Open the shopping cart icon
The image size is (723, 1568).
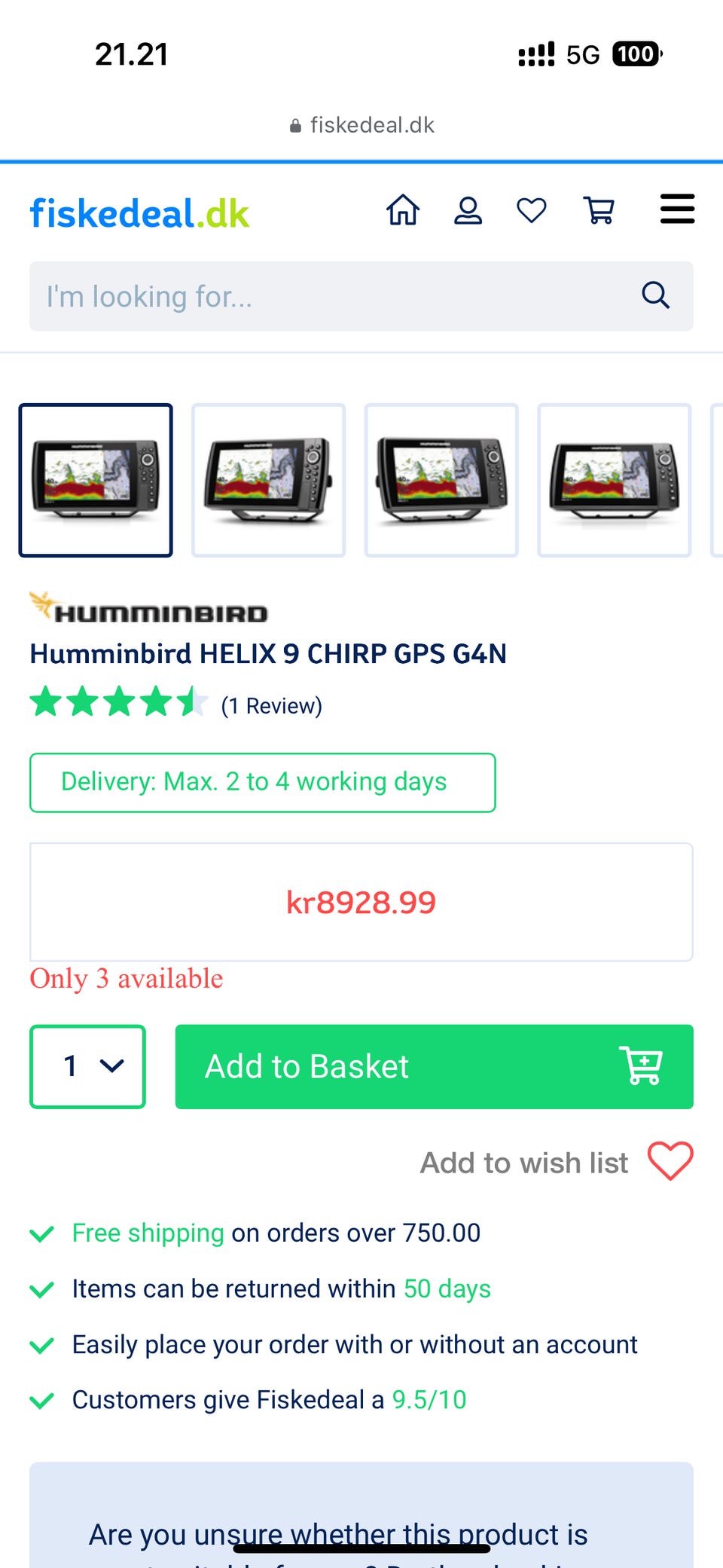(x=599, y=210)
